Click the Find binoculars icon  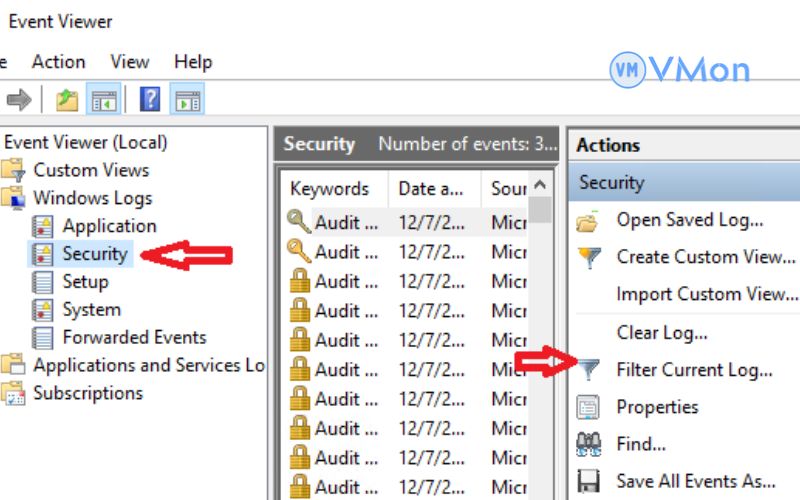tap(589, 443)
